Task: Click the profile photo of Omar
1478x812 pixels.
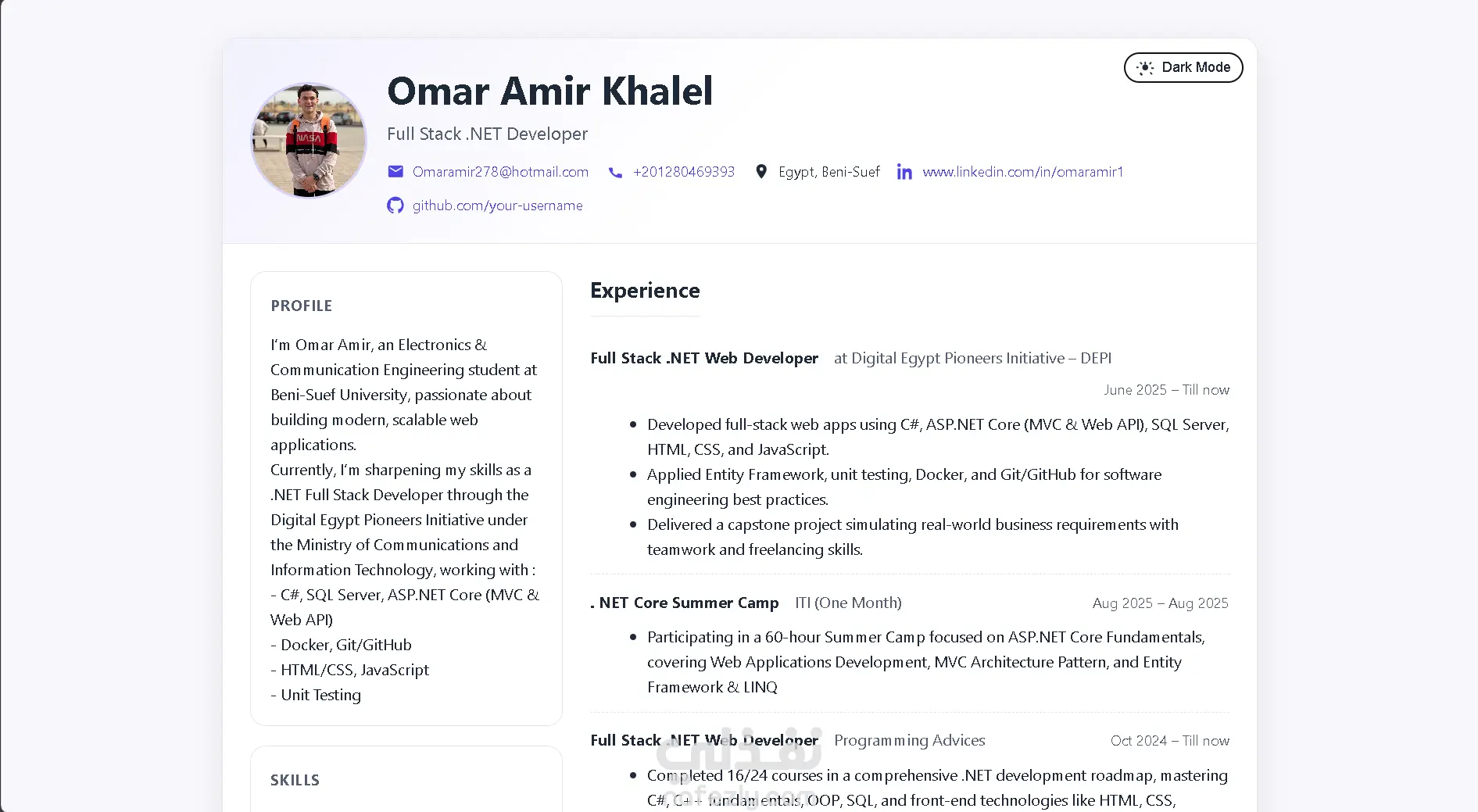Action: 309,141
